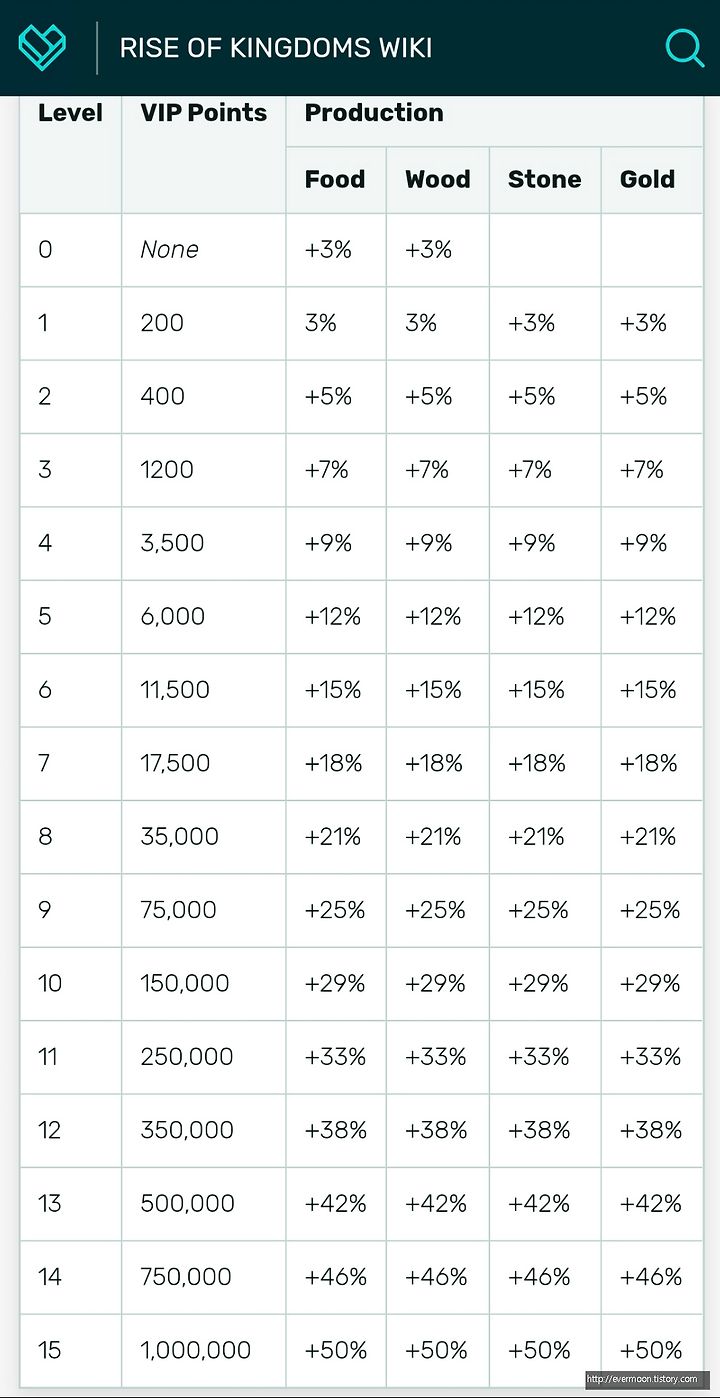Select the Gold column header
Image resolution: width=720 pixels, height=1398 pixels.
(x=652, y=180)
